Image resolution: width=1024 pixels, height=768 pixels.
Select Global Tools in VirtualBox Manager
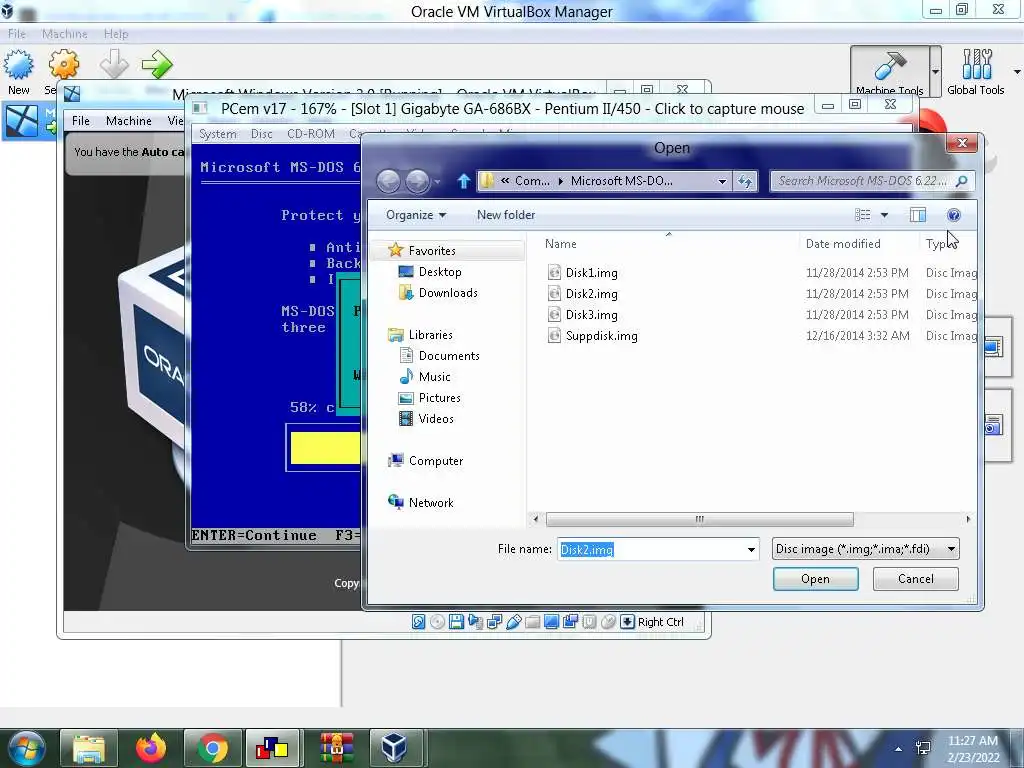(x=976, y=71)
